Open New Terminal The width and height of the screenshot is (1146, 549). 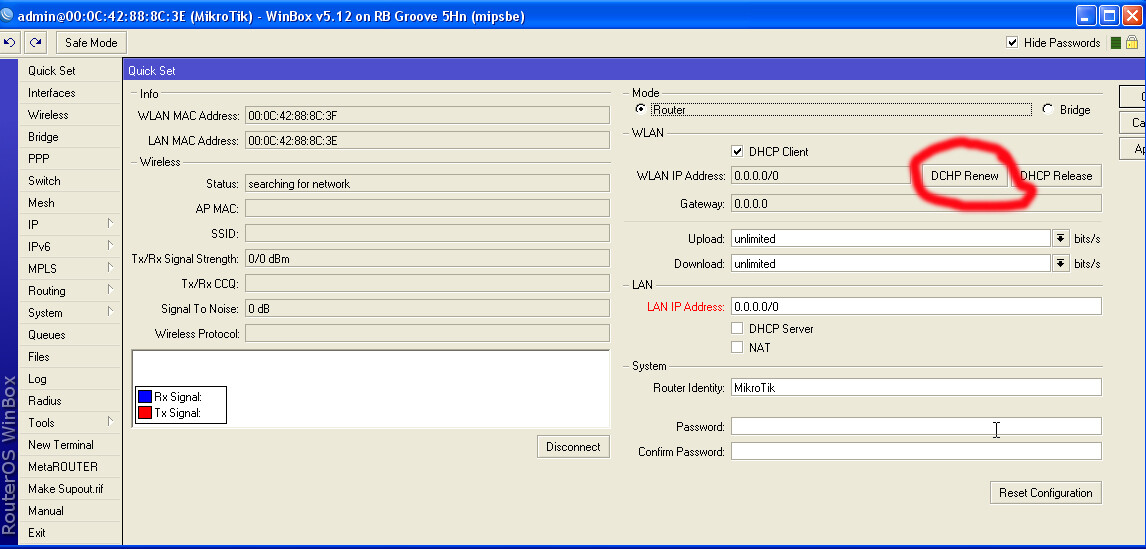pyautogui.click(x=69, y=444)
